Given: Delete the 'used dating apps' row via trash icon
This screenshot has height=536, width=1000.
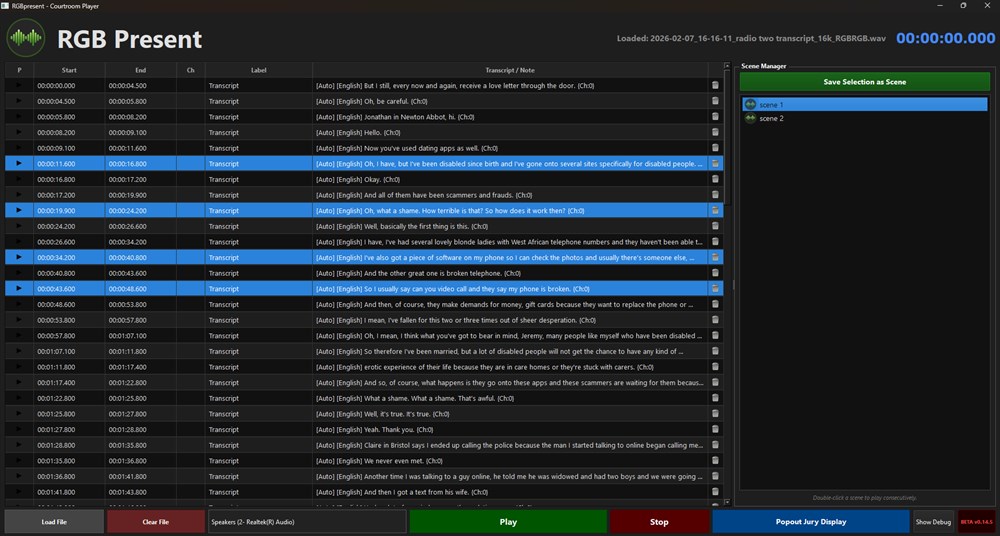Looking at the screenshot, I should click(715, 148).
